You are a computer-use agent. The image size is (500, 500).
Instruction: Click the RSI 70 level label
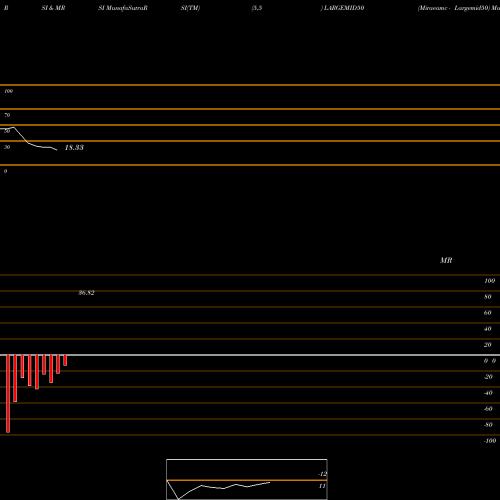click(x=7, y=115)
